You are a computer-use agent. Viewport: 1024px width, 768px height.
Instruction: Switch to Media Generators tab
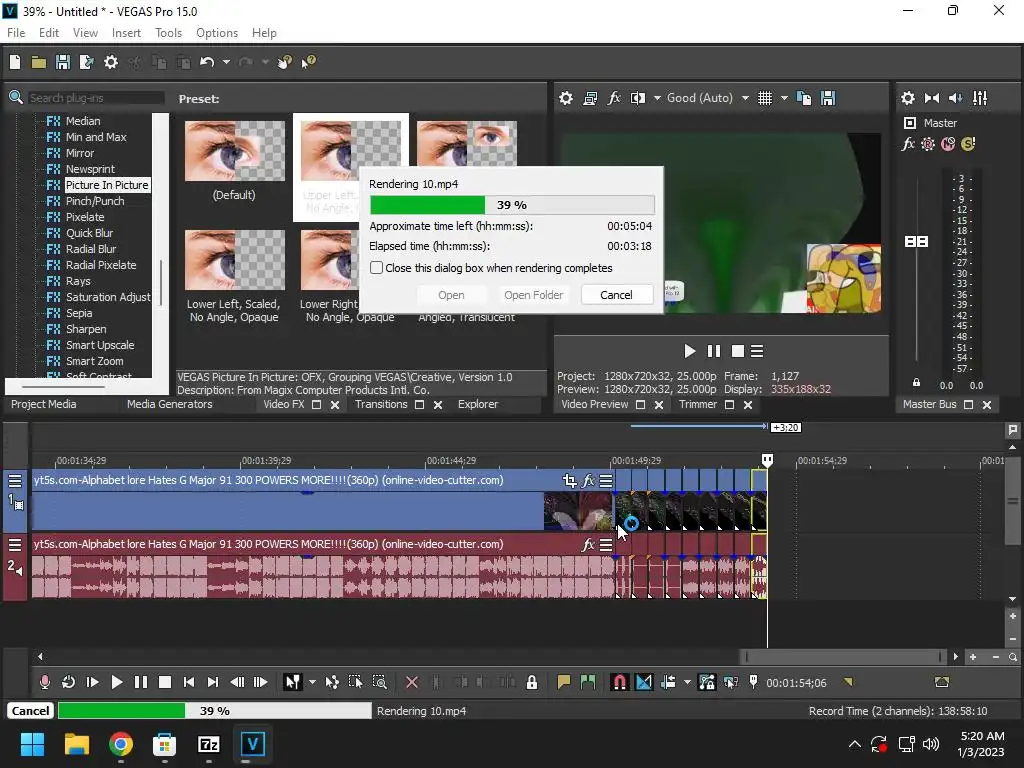coord(170,404)
